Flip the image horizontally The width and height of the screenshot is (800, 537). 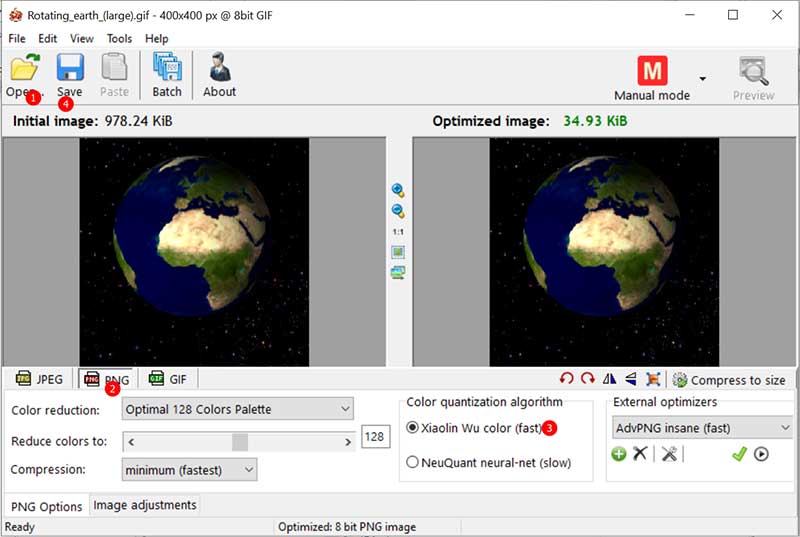click(609, 378)
